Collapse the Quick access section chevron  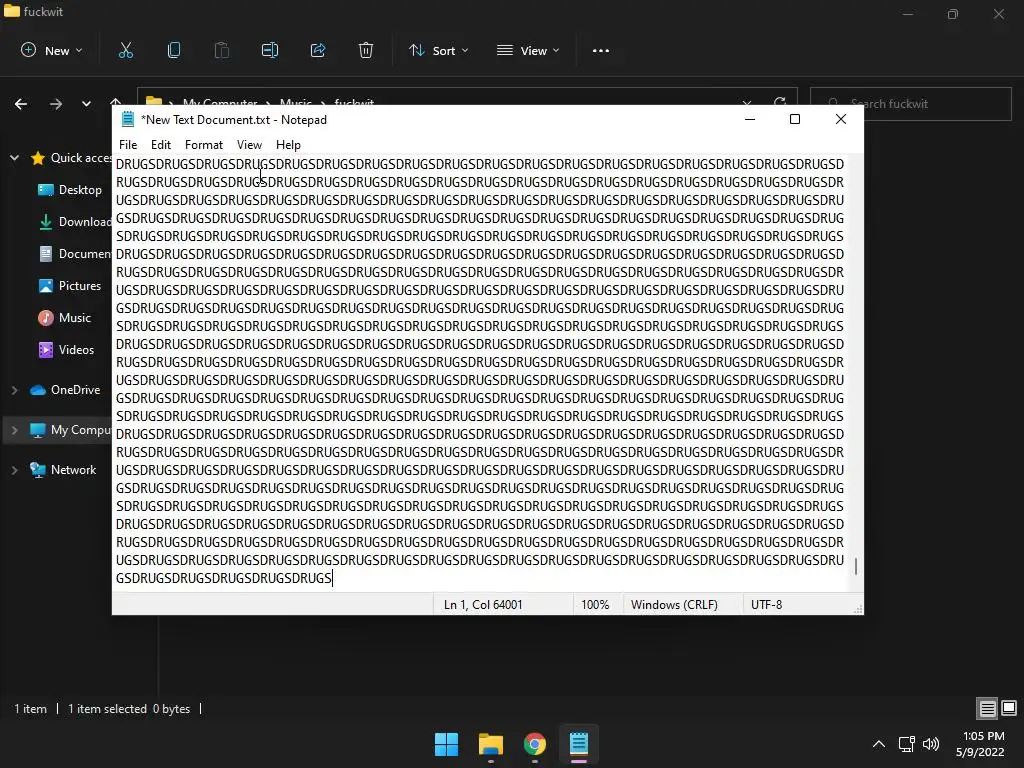pos(14,158)
